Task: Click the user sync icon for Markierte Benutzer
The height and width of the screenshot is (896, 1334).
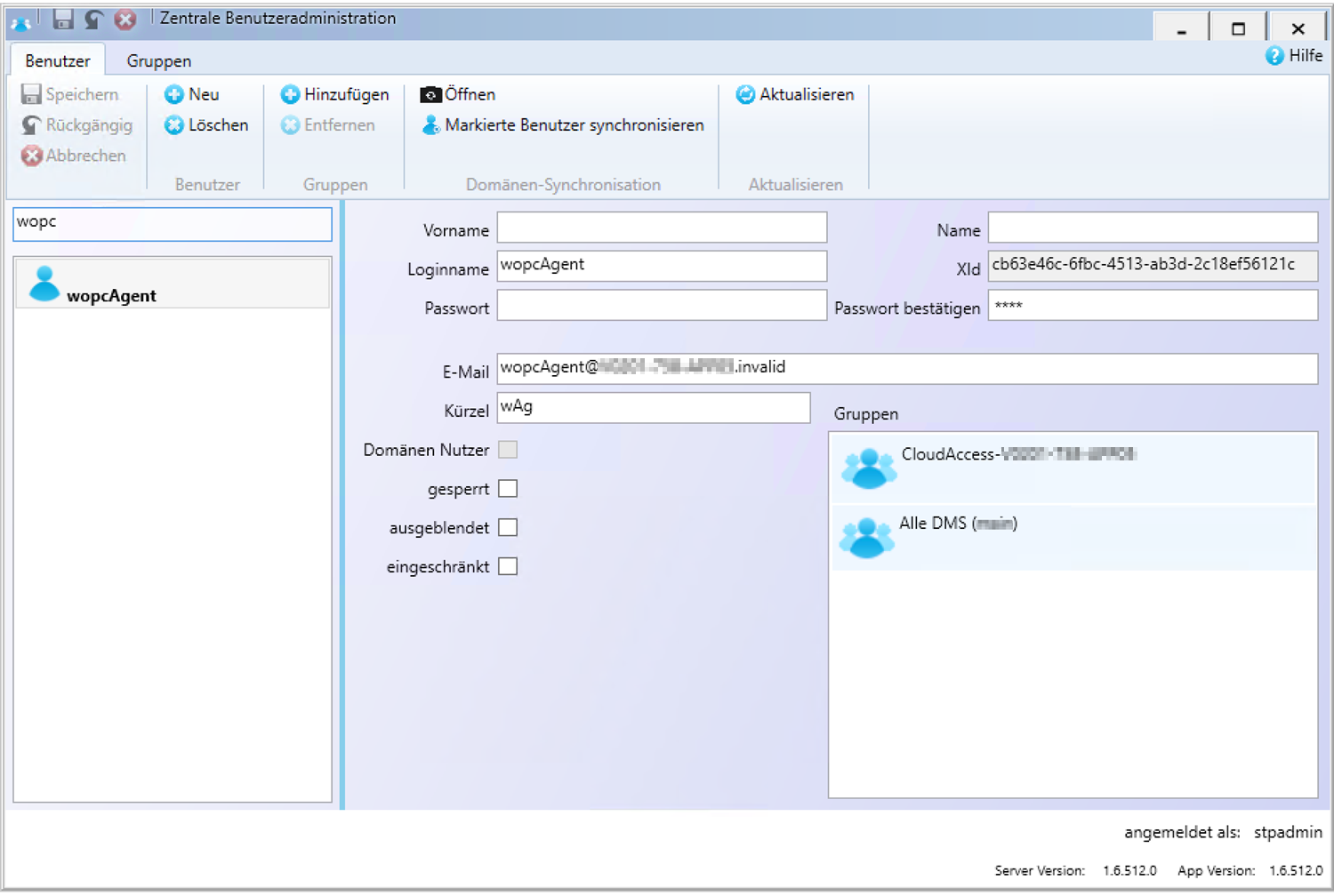Action: click(x=431, y=125)
